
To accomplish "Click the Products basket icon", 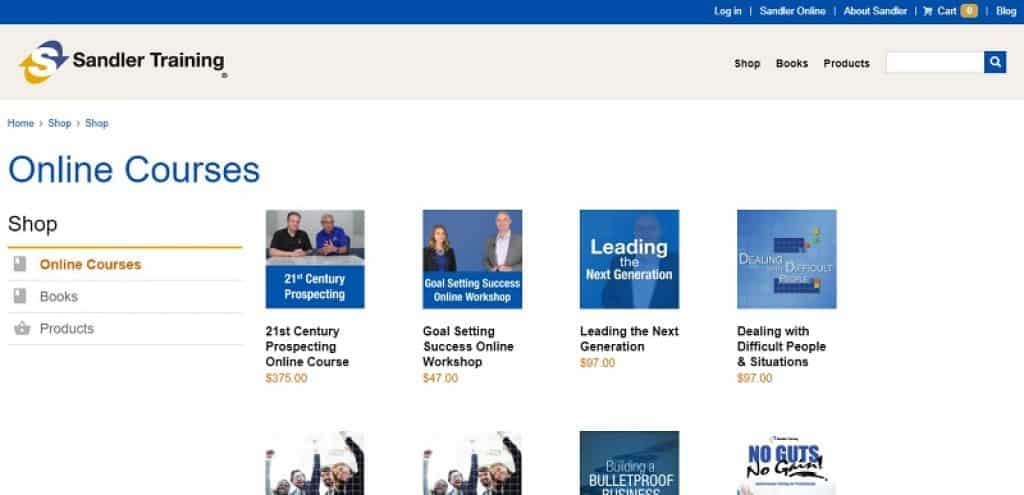I will tap(22, 328).
